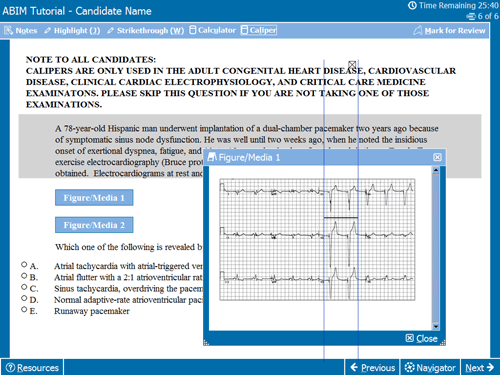The image size is (500, 375).
Task: Close Figure/Media 1 with the title bar X
Action: [437, 157]
